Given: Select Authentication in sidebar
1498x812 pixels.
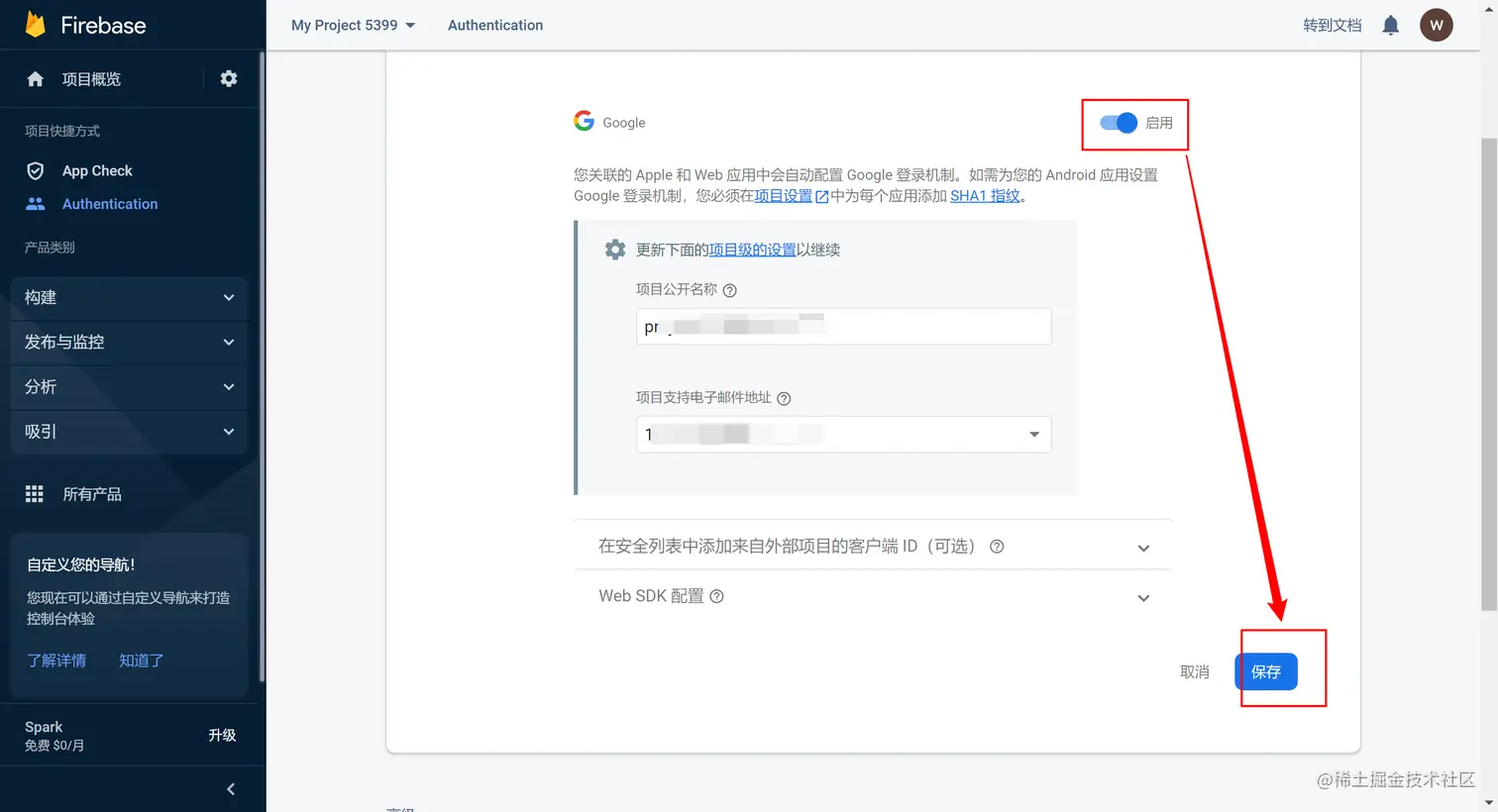Looking at the screenshot, I should pyautogui.click(x=110, y=204).
